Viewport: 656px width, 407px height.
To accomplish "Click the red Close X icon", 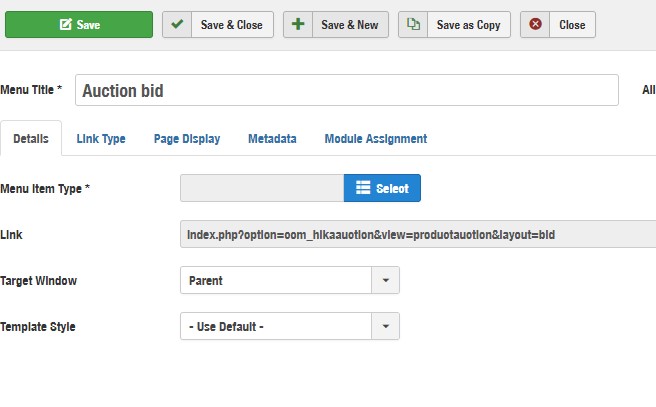I will [x=536, y=25].
